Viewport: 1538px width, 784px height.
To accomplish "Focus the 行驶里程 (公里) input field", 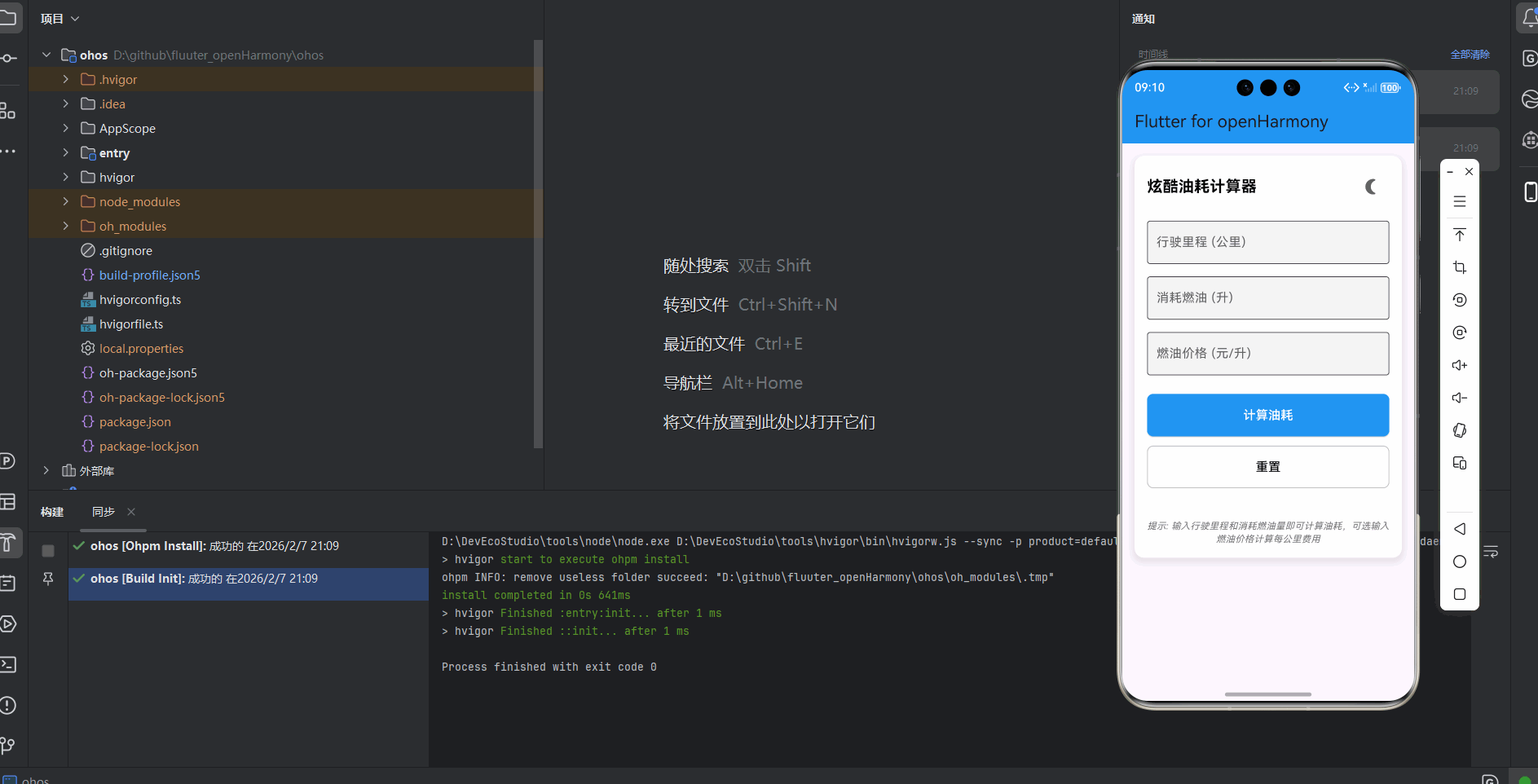I will (x=1267, y=242).
